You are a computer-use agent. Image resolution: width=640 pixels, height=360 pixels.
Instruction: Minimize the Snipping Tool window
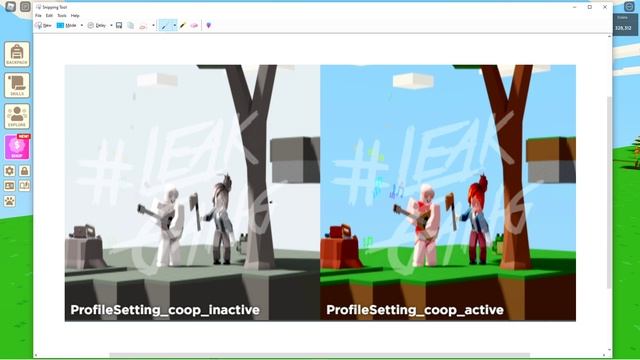(x=574, y=7)
